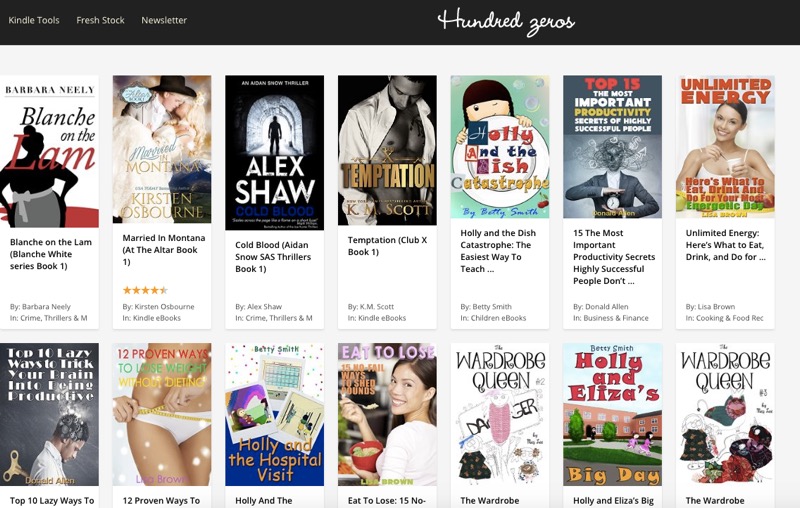Image resolution: width=800 pixels, height=508 pixels.
Task: Open Alex Shaw Cold Blood cover
Action: pyautogui.click(x=274, y=153)
